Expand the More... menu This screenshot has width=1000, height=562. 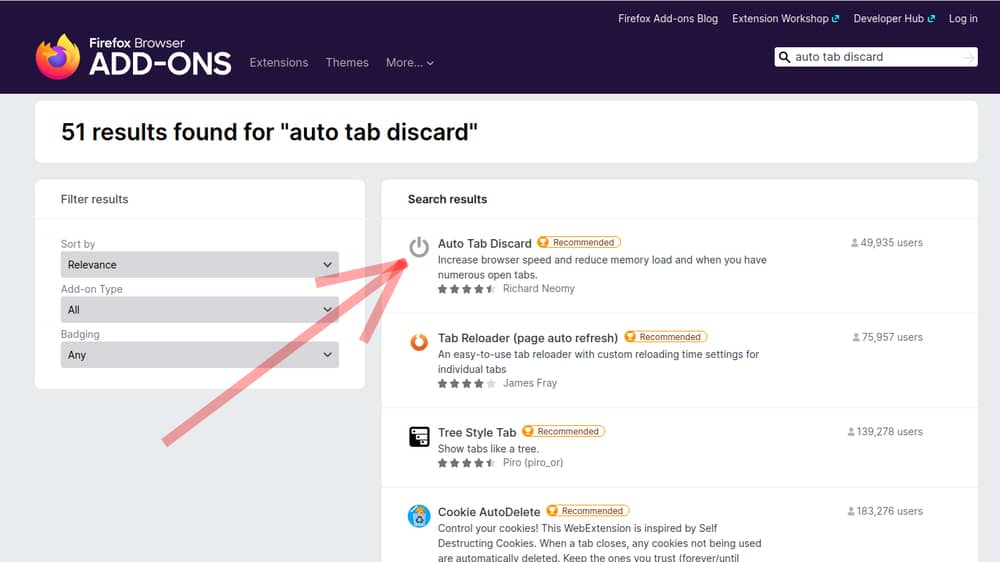409,63
